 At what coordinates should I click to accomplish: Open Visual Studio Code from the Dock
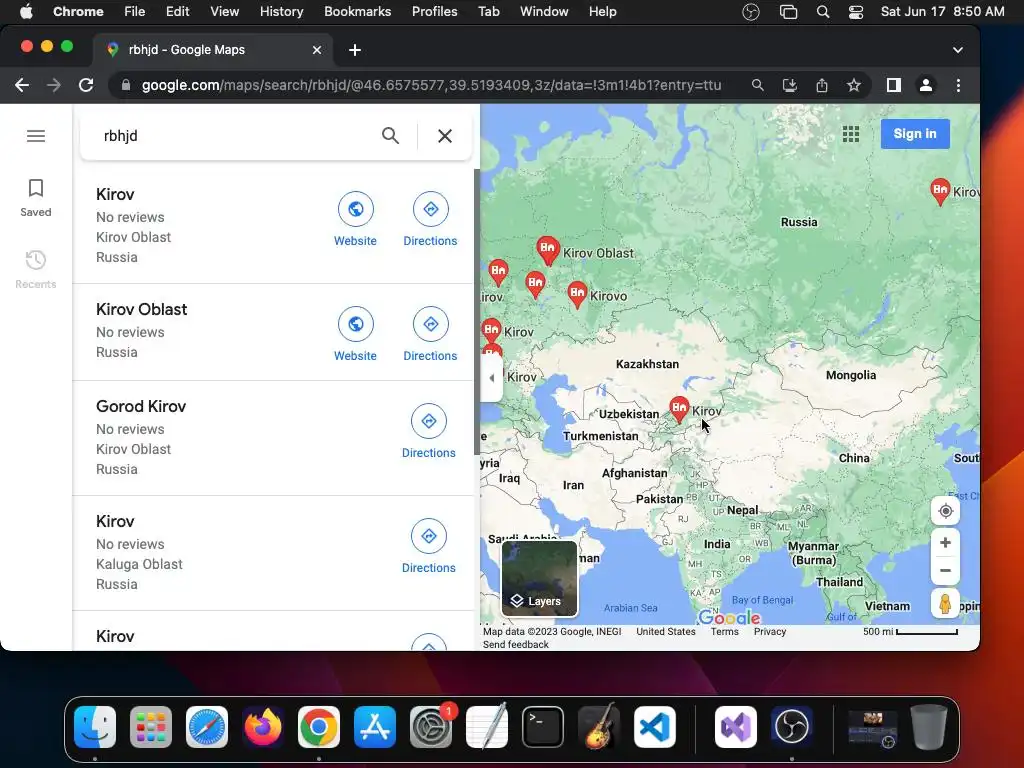pyautogui.click(x=655, y=727)
